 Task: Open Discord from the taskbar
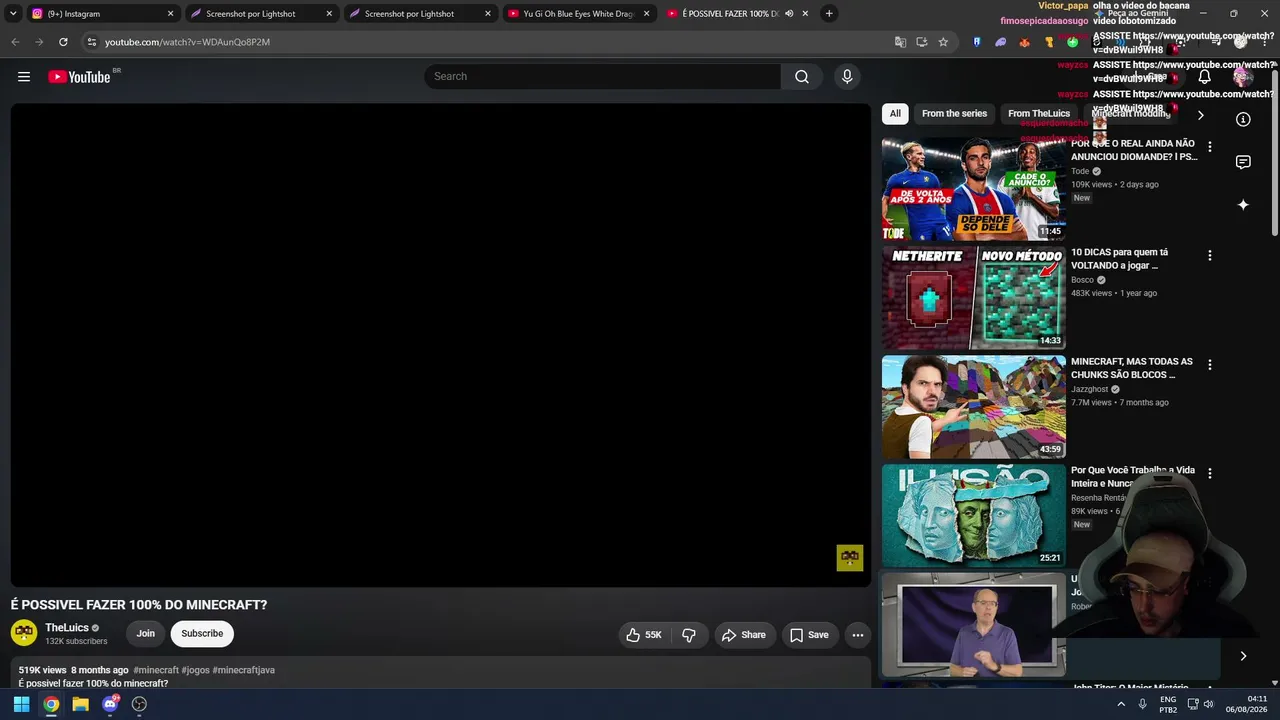point(110,704)
